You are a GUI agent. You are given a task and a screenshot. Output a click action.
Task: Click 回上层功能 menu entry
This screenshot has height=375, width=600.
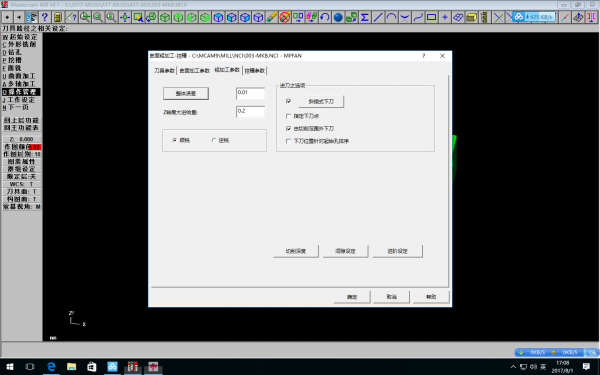(x=21, y=120)
